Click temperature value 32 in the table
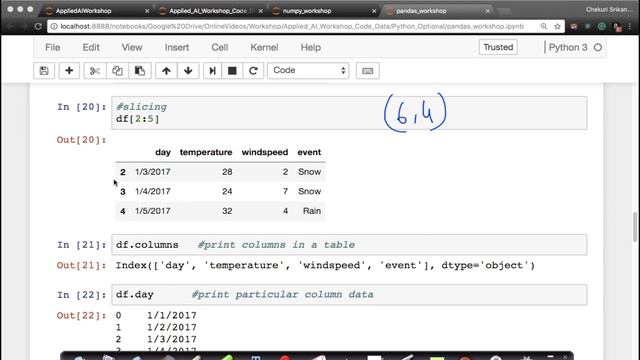This screenshot has height=360, width=640. 227,211
